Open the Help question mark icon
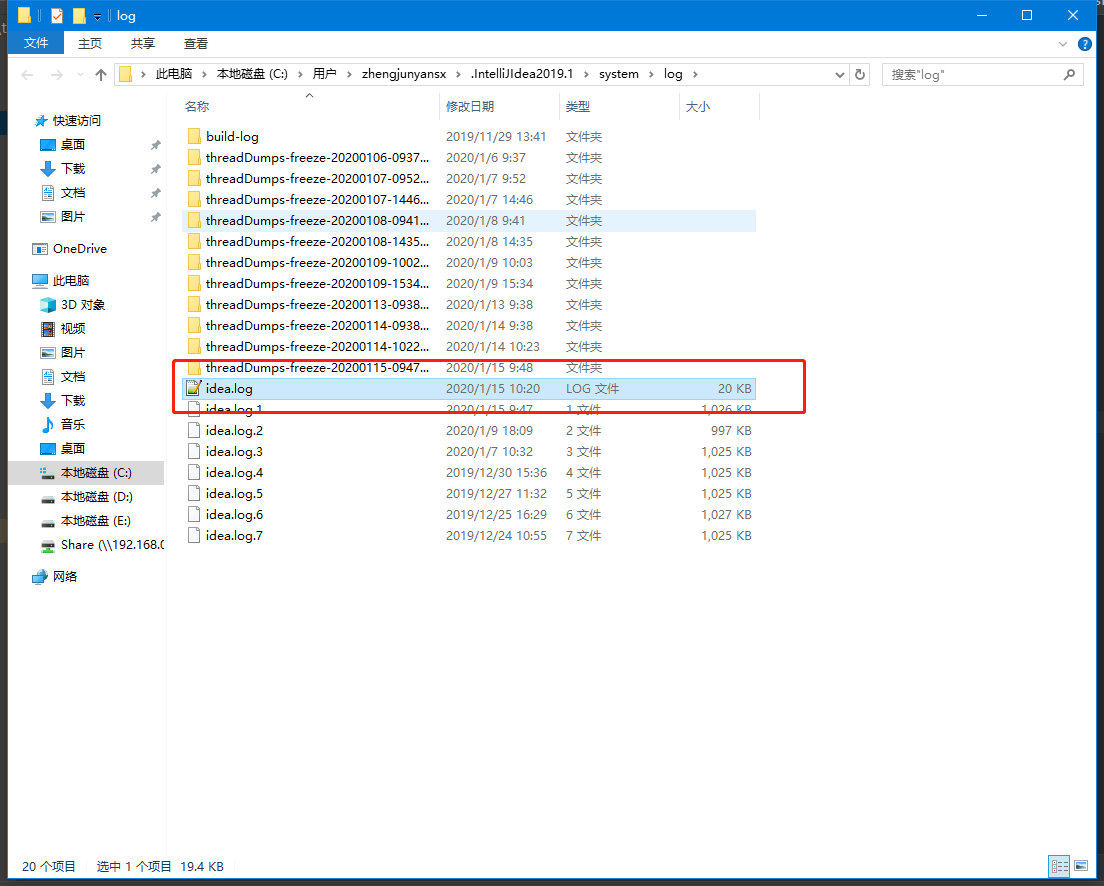This screenshot has width=1104, height=886. pos(1084,43)
